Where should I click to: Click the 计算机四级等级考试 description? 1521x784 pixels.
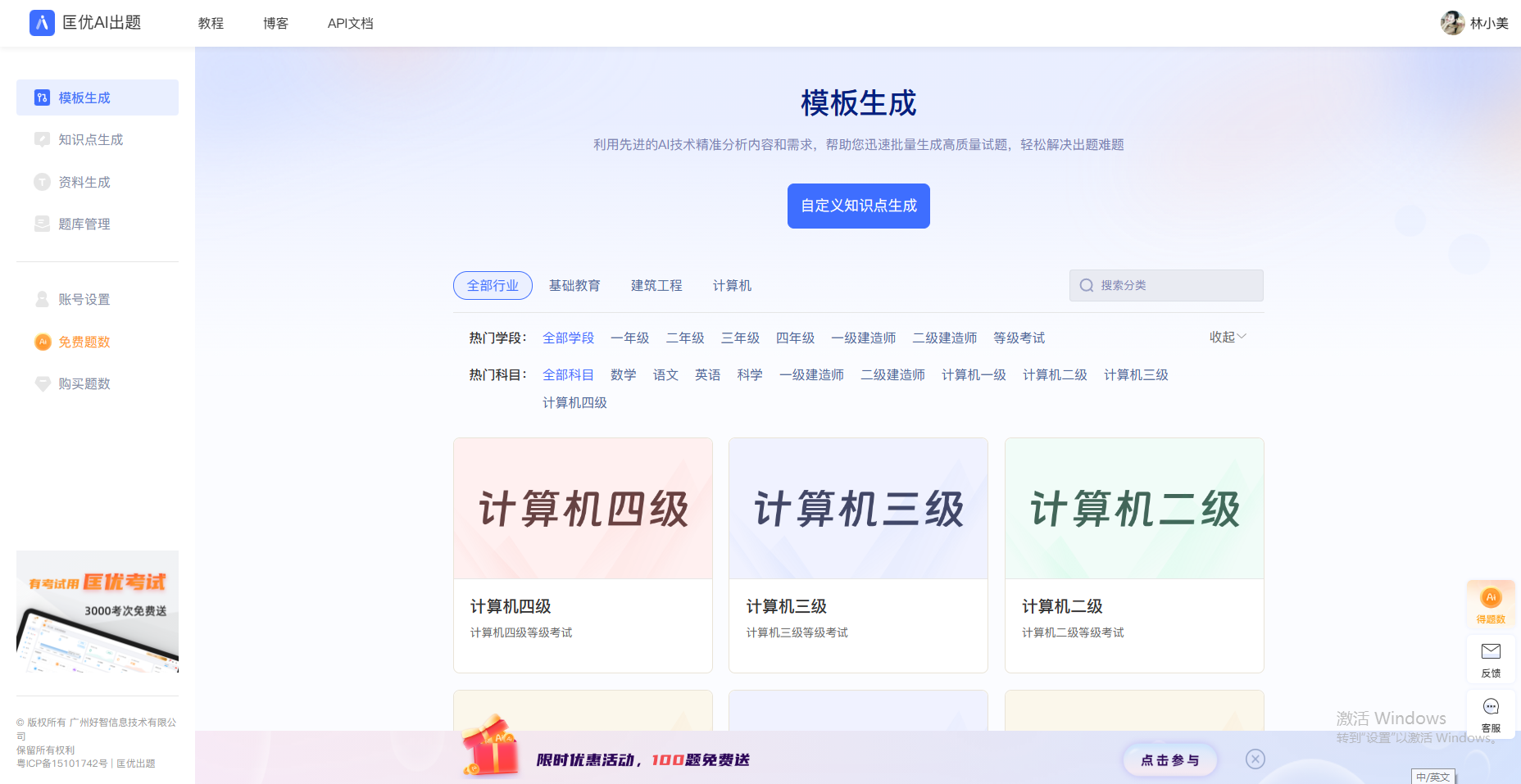point(521,632)
